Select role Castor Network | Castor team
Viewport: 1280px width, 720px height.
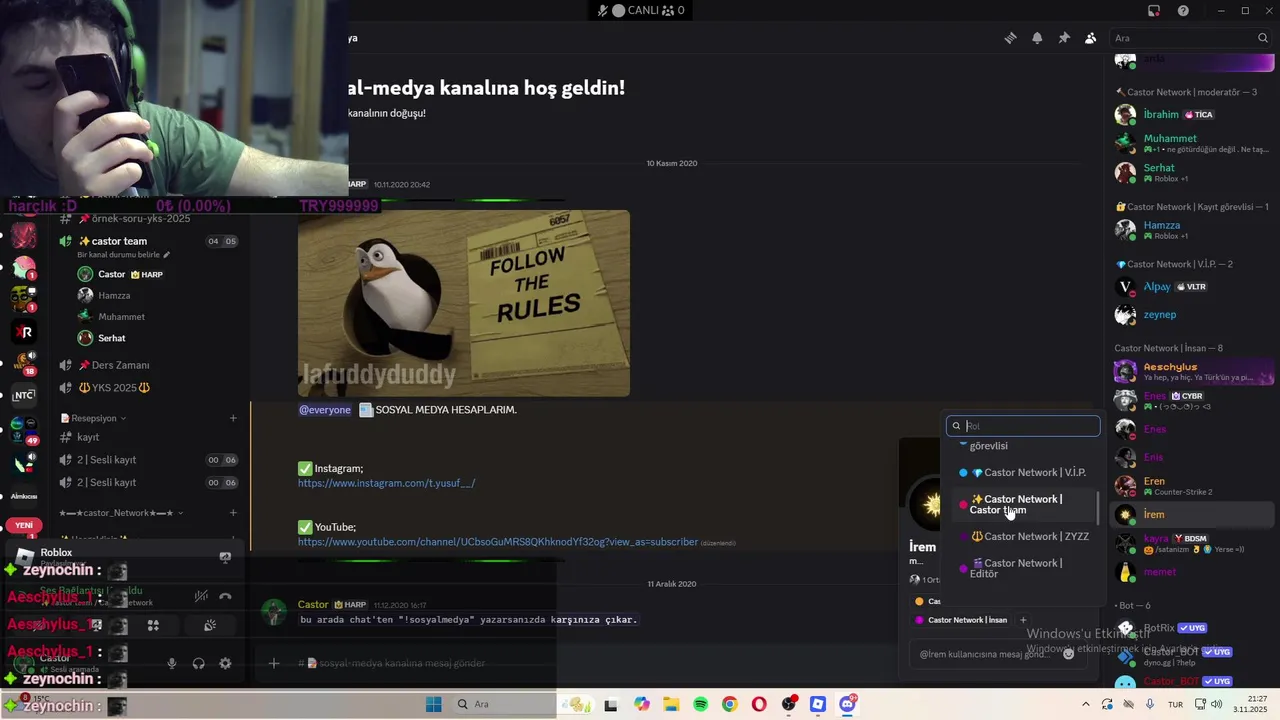pos(1023,504)
